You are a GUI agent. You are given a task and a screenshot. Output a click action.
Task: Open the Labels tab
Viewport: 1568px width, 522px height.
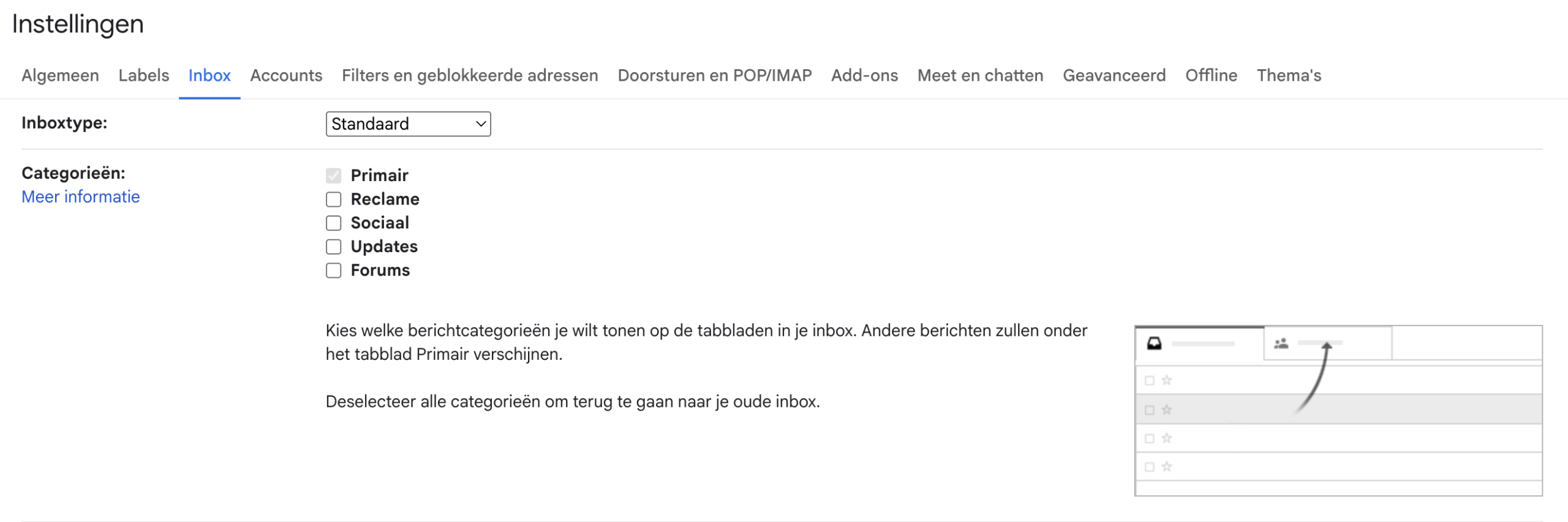coord(144,75)
